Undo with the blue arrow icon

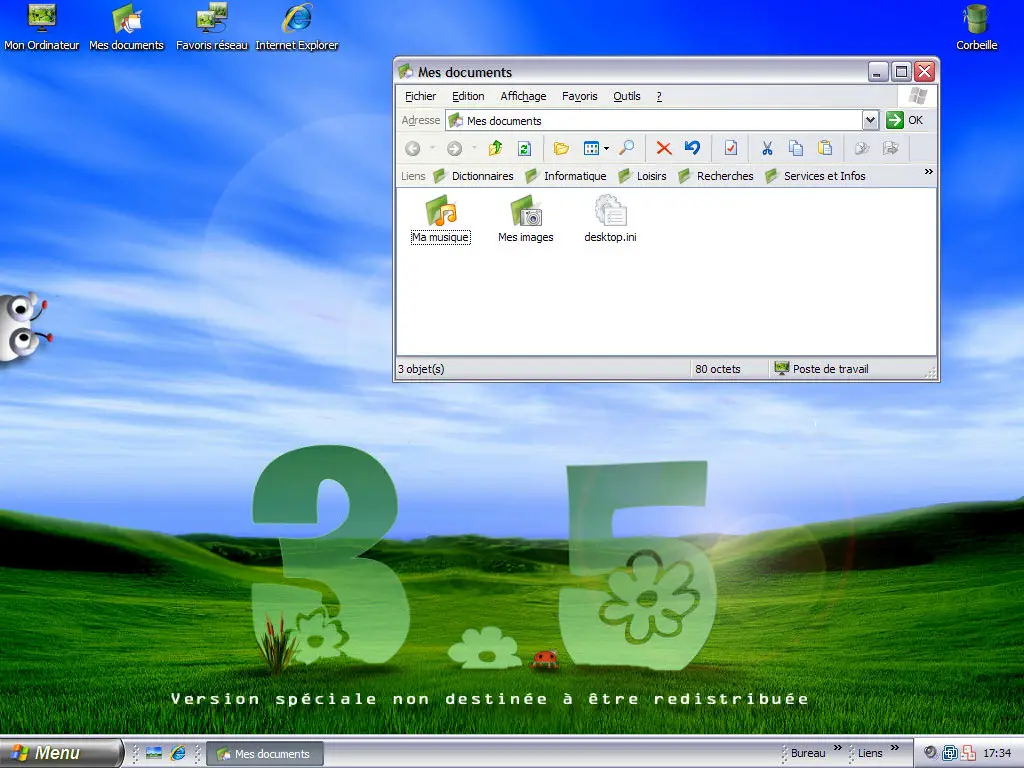click(693, 148)
